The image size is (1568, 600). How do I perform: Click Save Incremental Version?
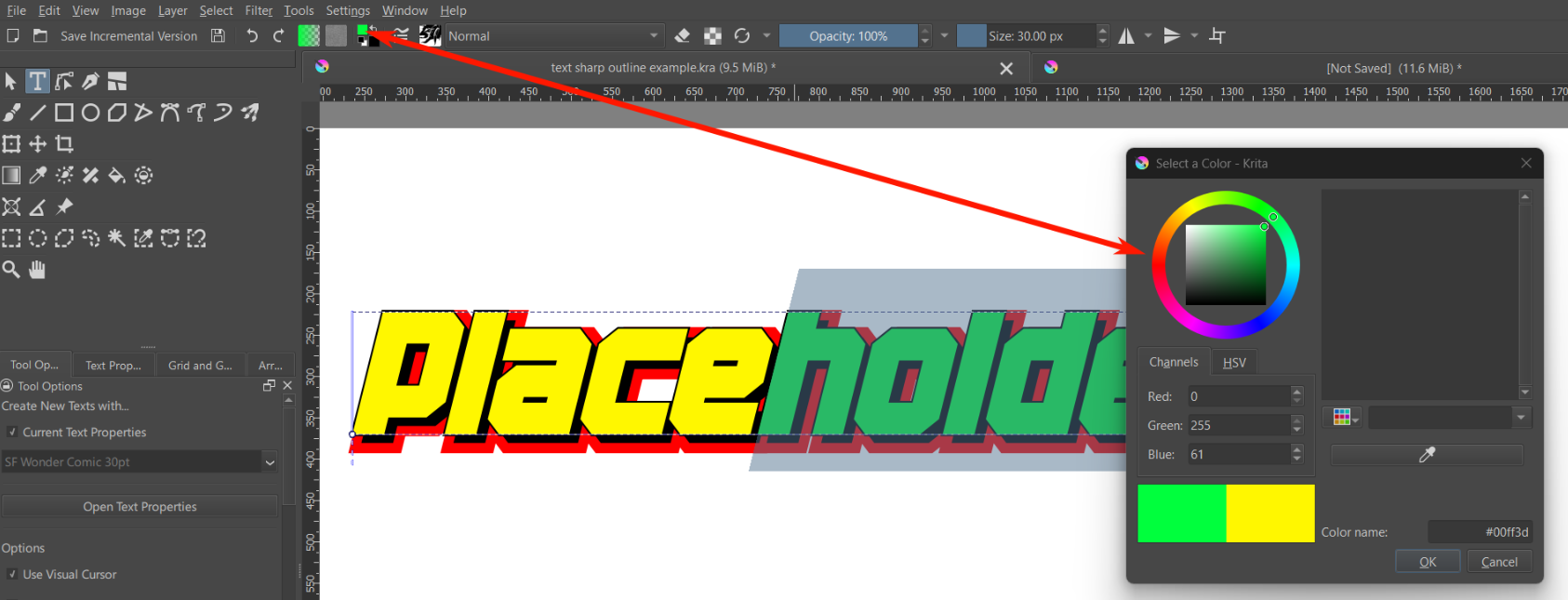128,36
